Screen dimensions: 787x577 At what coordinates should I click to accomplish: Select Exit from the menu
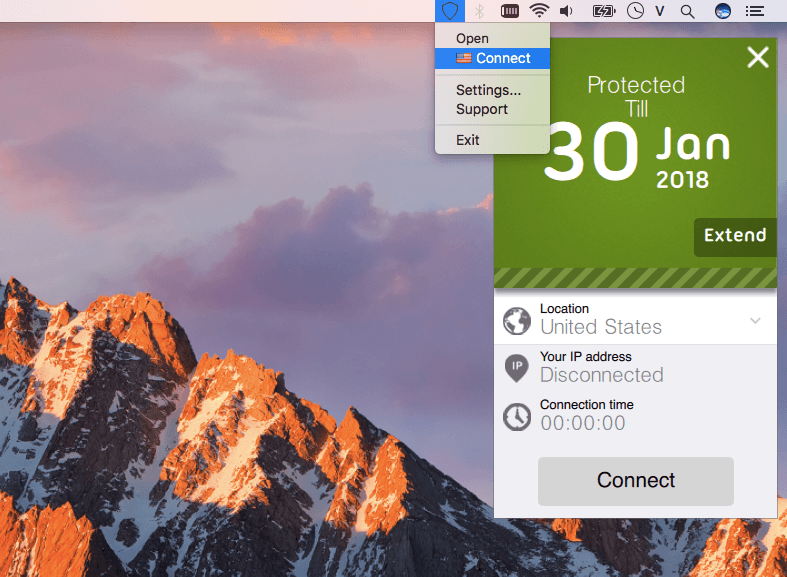coord(492,140)
